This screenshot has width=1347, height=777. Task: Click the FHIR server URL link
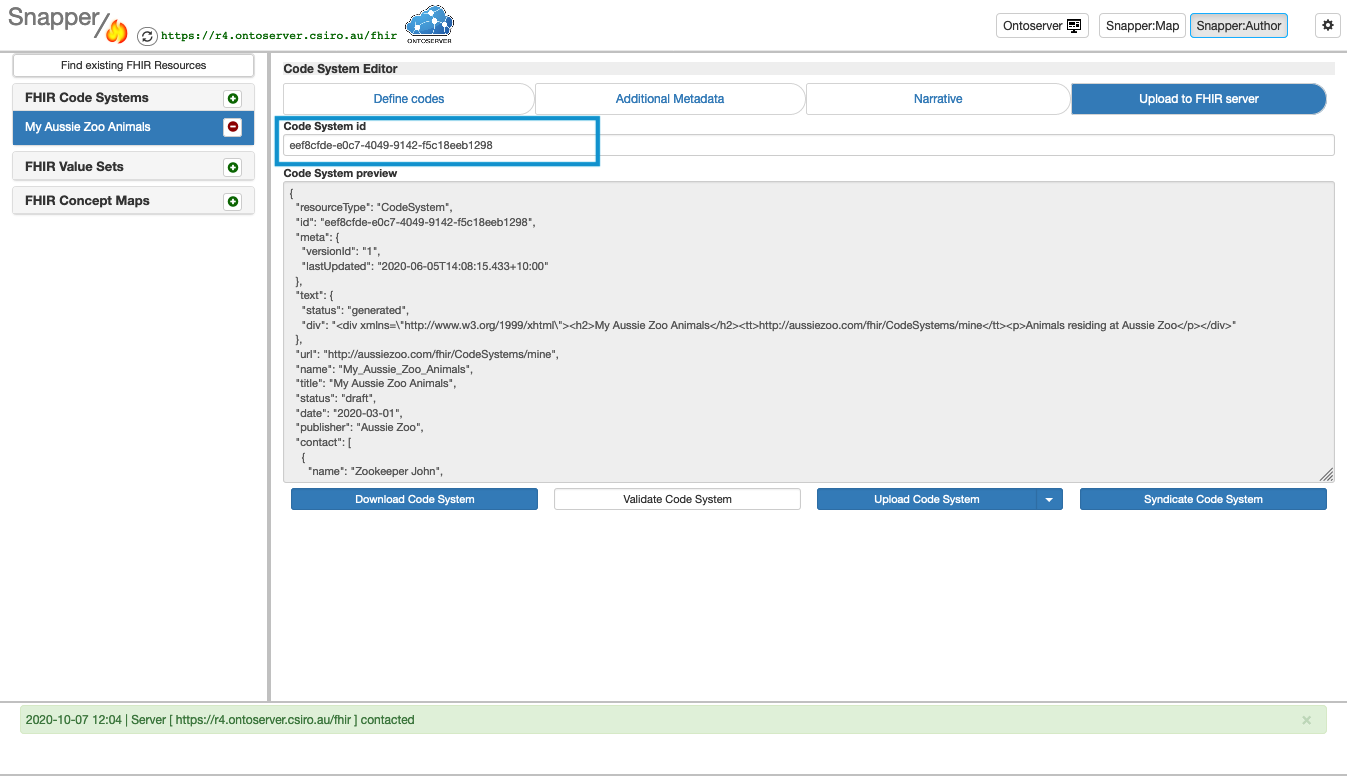tap(279, 35)
